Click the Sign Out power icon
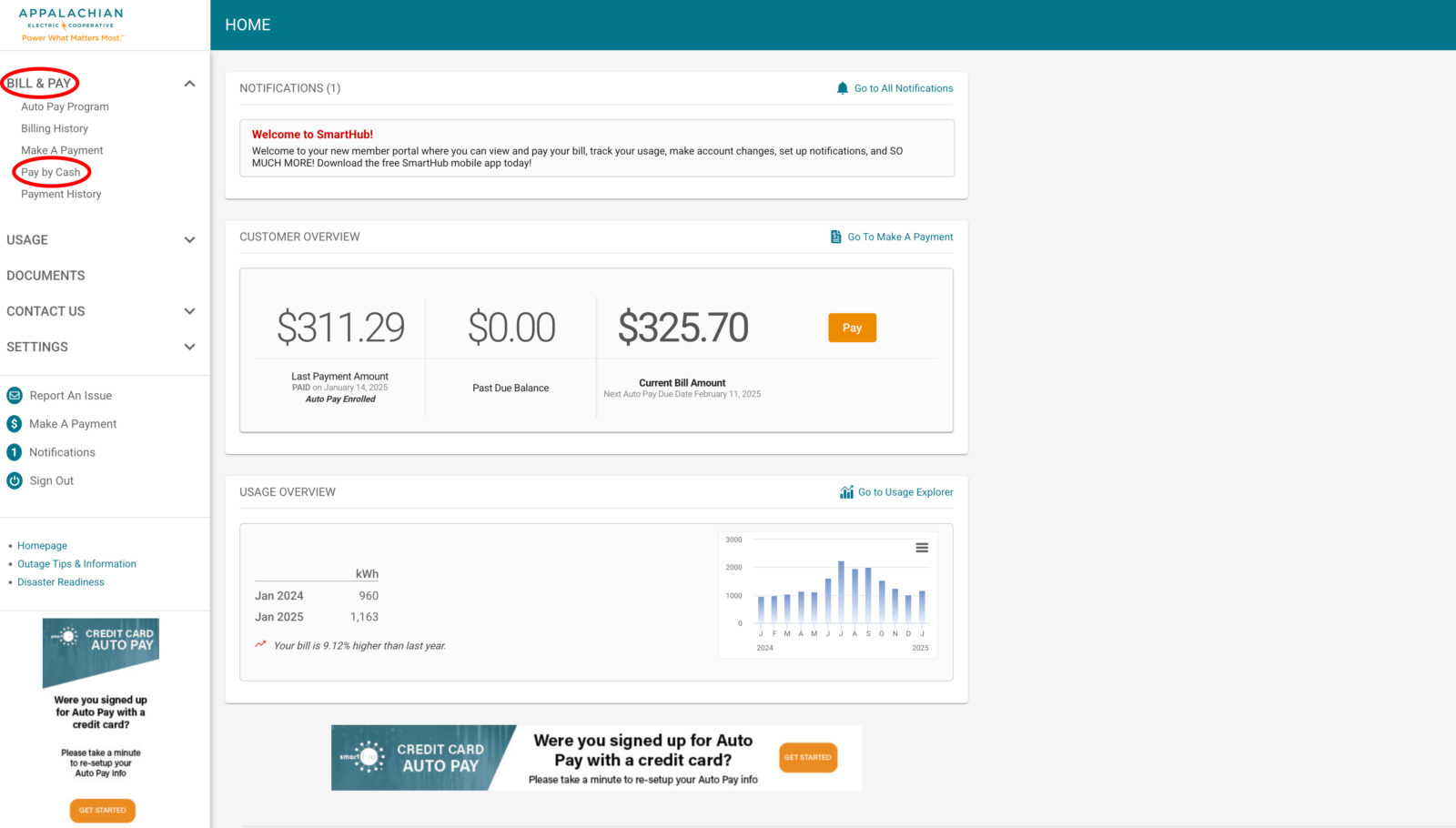The width and height of the screenshot is (1456, 828). (x=15, y=480)
